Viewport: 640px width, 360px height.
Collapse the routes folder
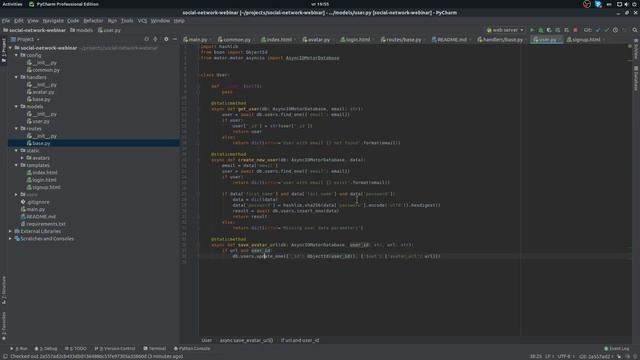click(x=16, y=129)
